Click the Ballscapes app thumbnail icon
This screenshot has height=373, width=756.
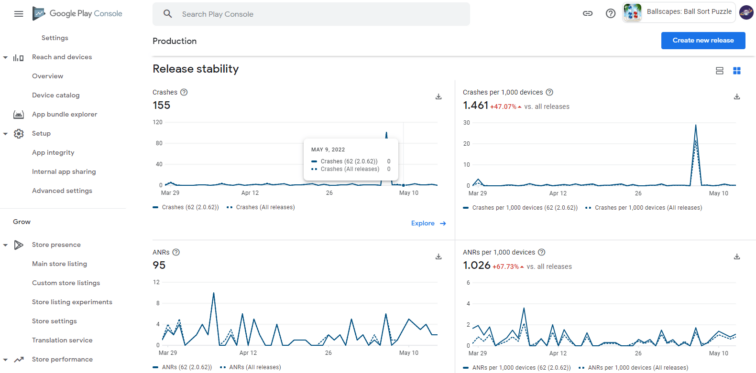(x=632, y=13)
